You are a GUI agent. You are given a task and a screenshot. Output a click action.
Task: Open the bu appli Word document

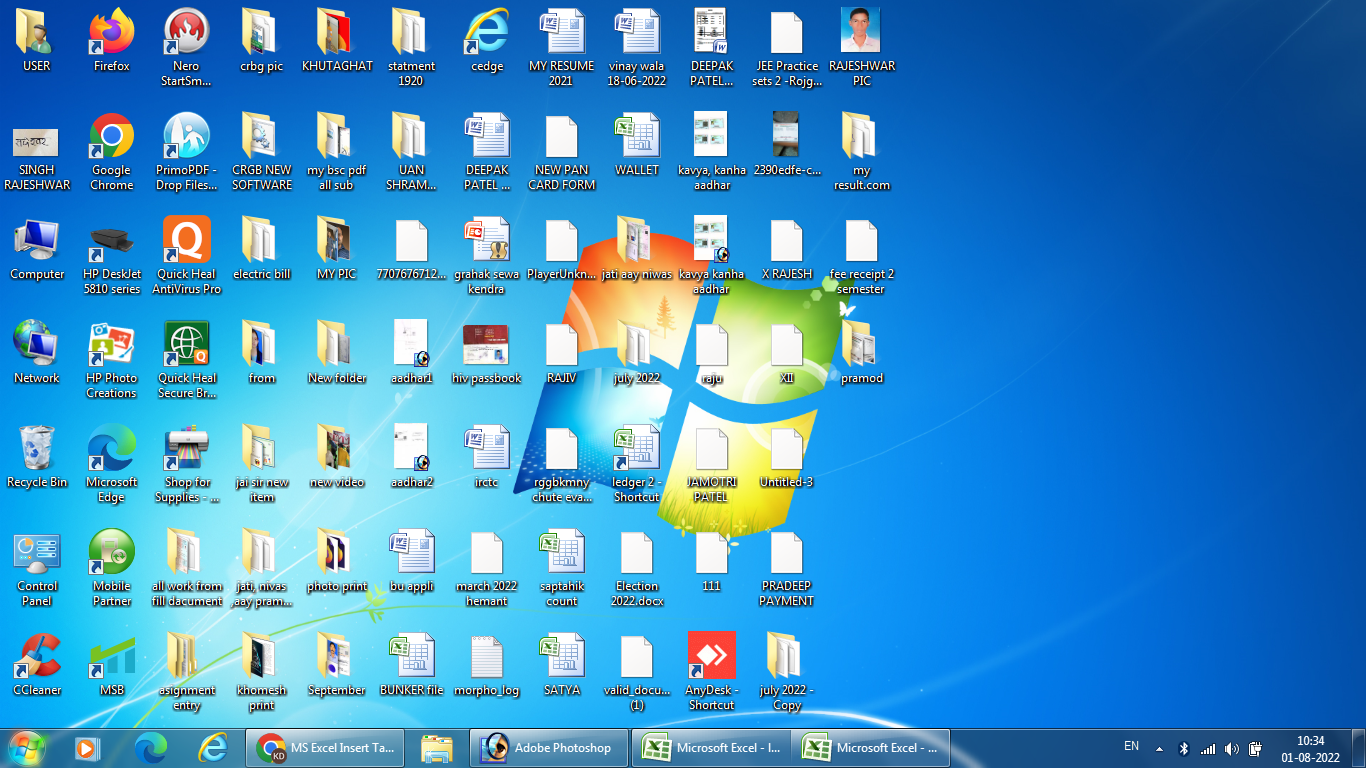pos(412,561)
